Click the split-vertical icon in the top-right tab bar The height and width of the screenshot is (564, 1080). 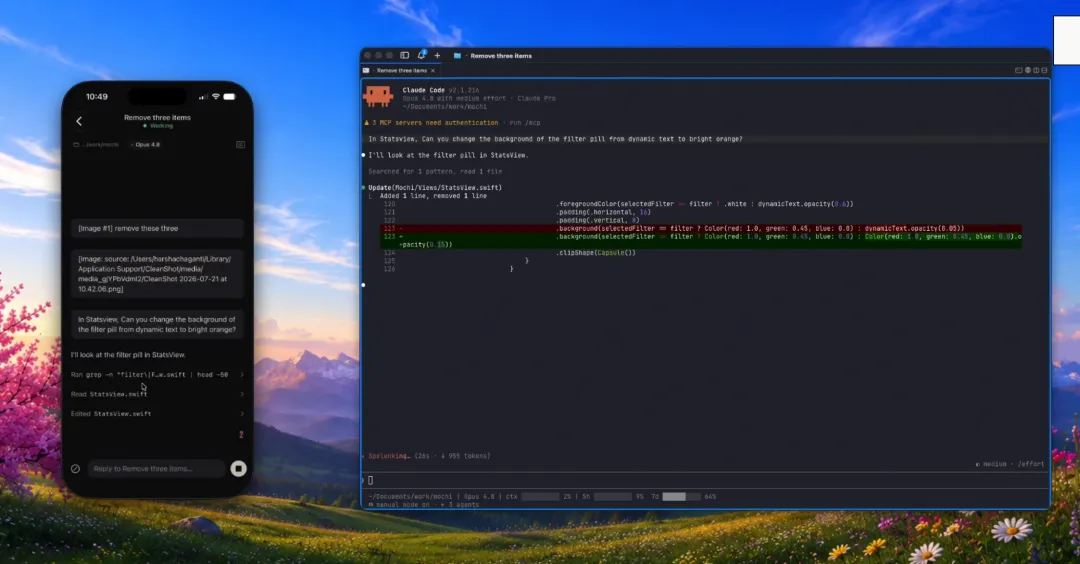pyautogui.click(x=1036, y=70)
